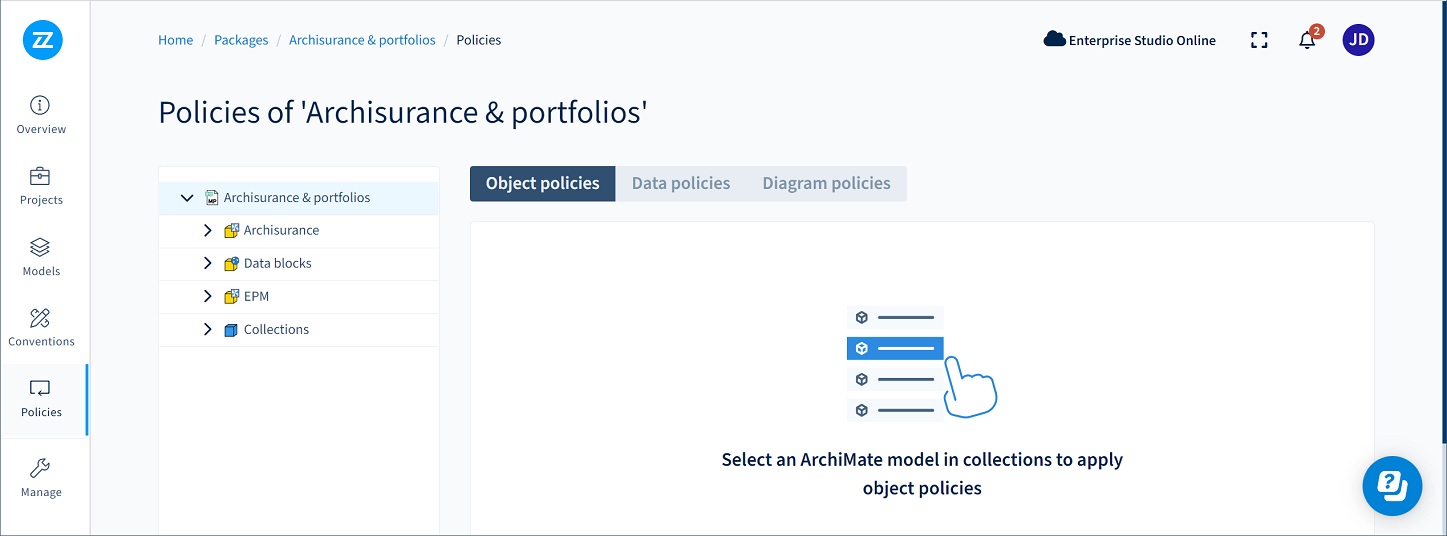Expand the EPM tree node

tap(208, 297)
